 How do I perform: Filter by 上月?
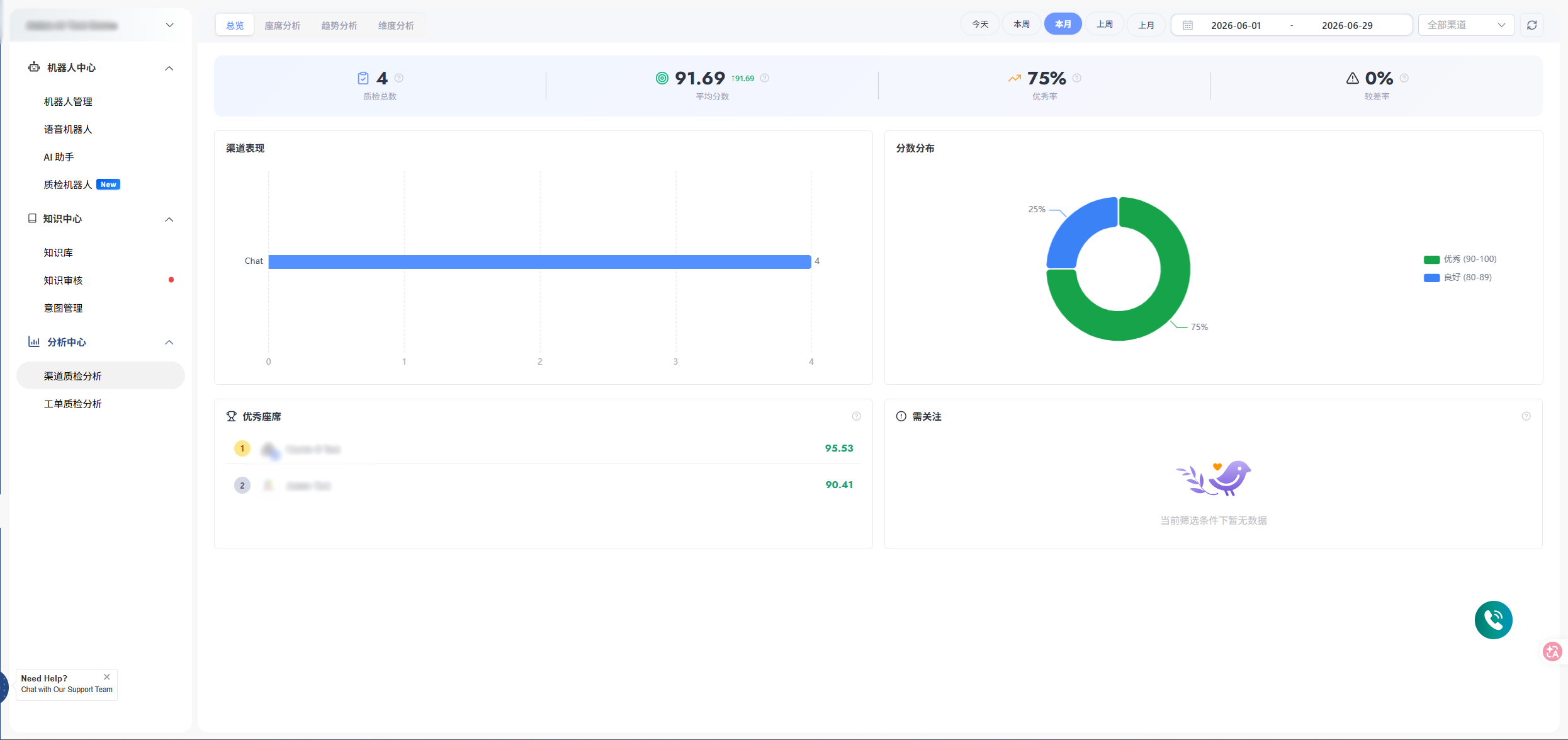point(1146,25)
